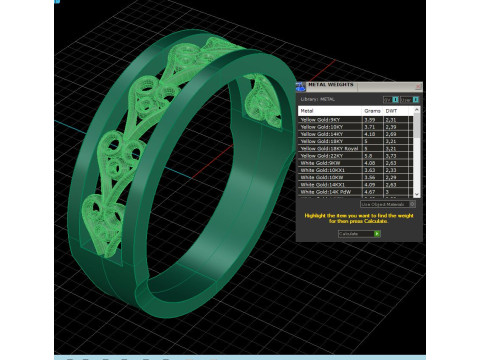This screenshot has width=480, height=360.
Task: Select the White Gold:9KW row
Action: [356, 163]
